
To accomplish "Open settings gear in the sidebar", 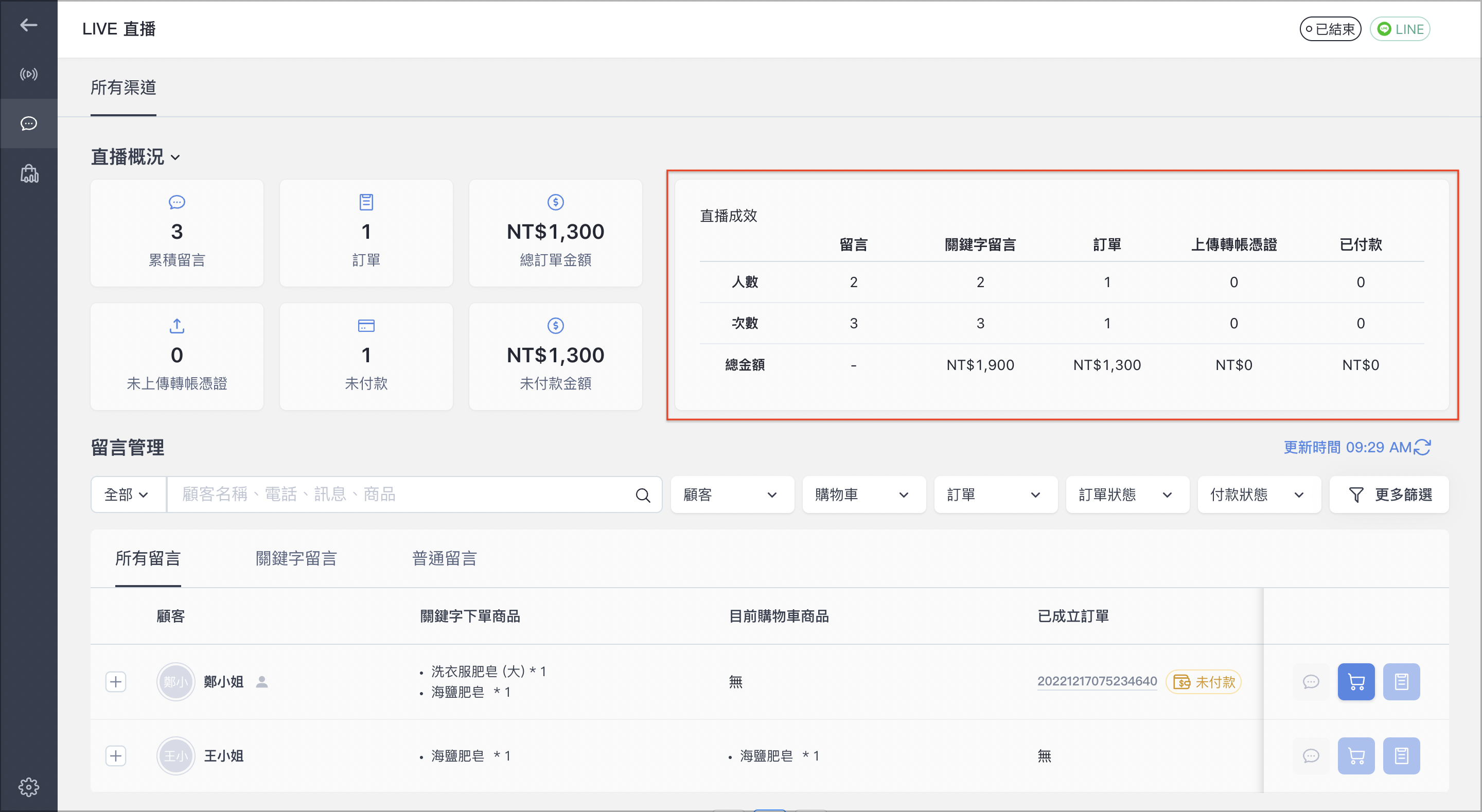I will point(28,787).
